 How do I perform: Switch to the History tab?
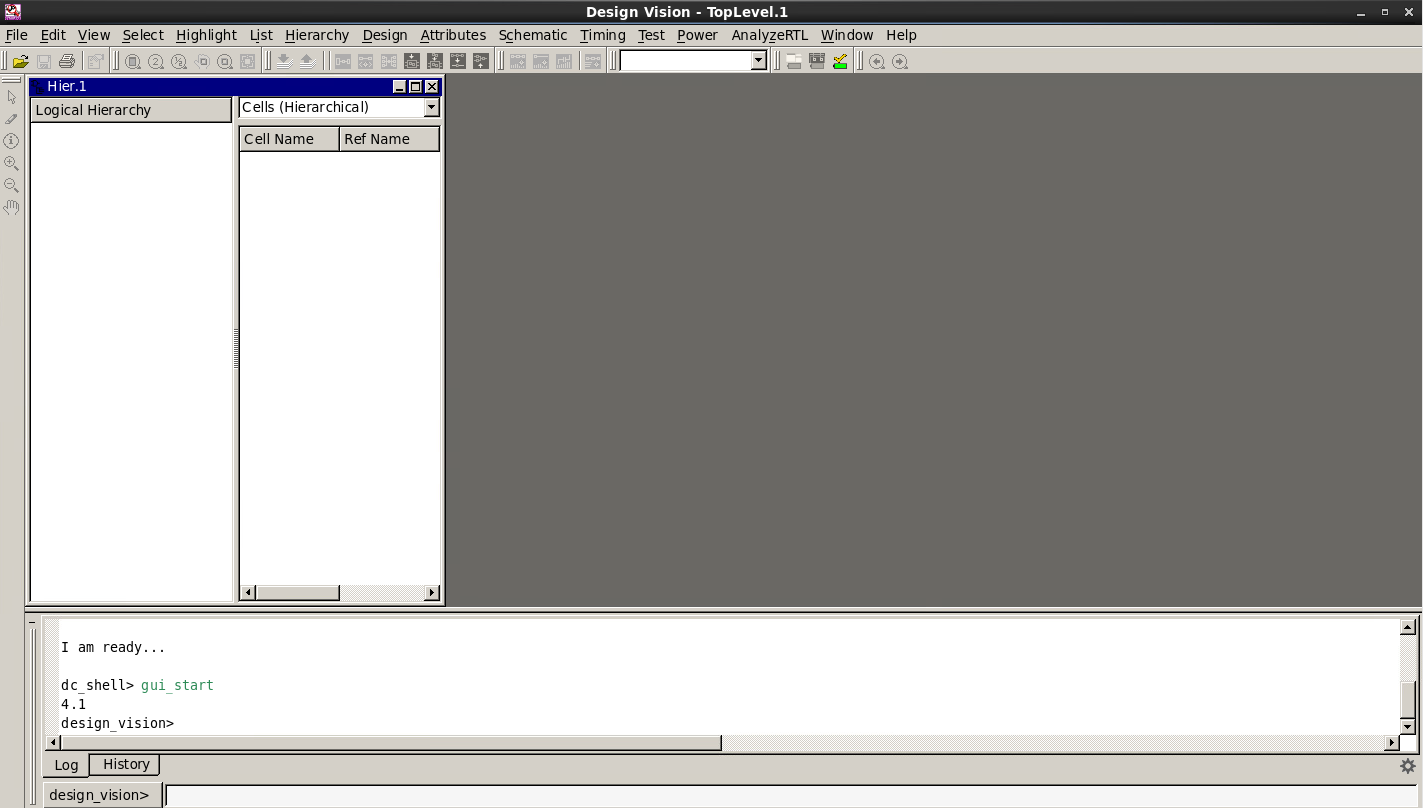124,764
